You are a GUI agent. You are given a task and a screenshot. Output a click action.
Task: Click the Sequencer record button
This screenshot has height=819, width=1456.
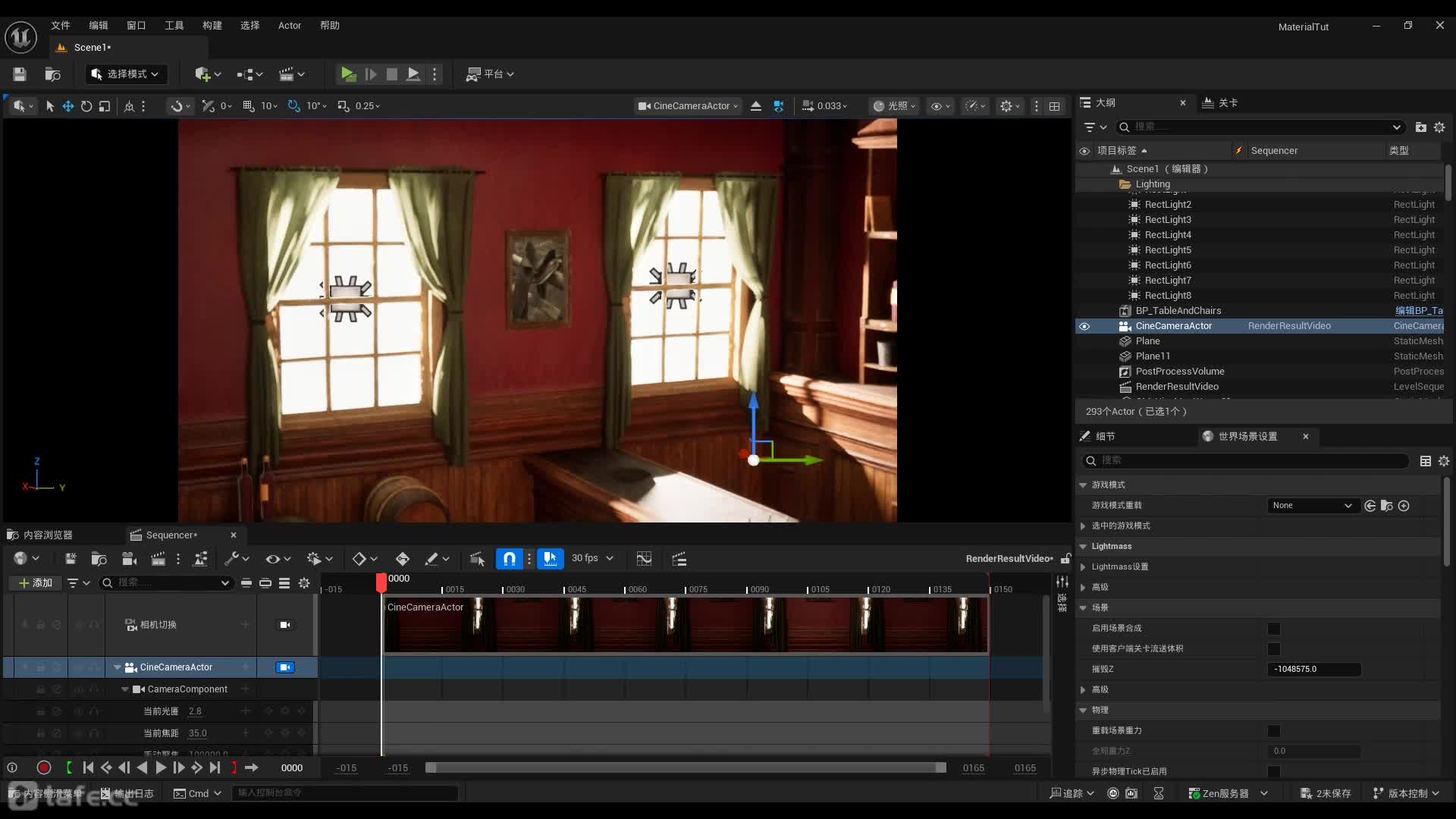pyautogui.click(x=43, y=767)
